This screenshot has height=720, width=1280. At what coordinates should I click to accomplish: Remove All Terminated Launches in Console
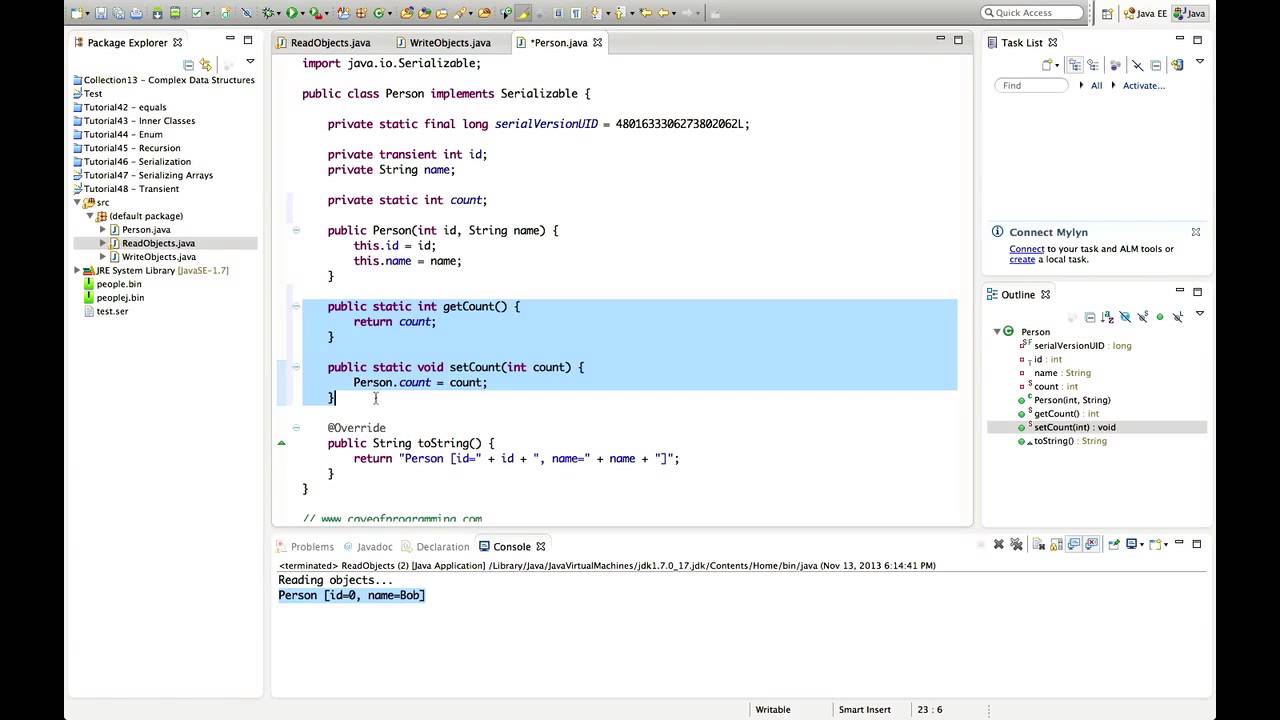(1016, 544)
